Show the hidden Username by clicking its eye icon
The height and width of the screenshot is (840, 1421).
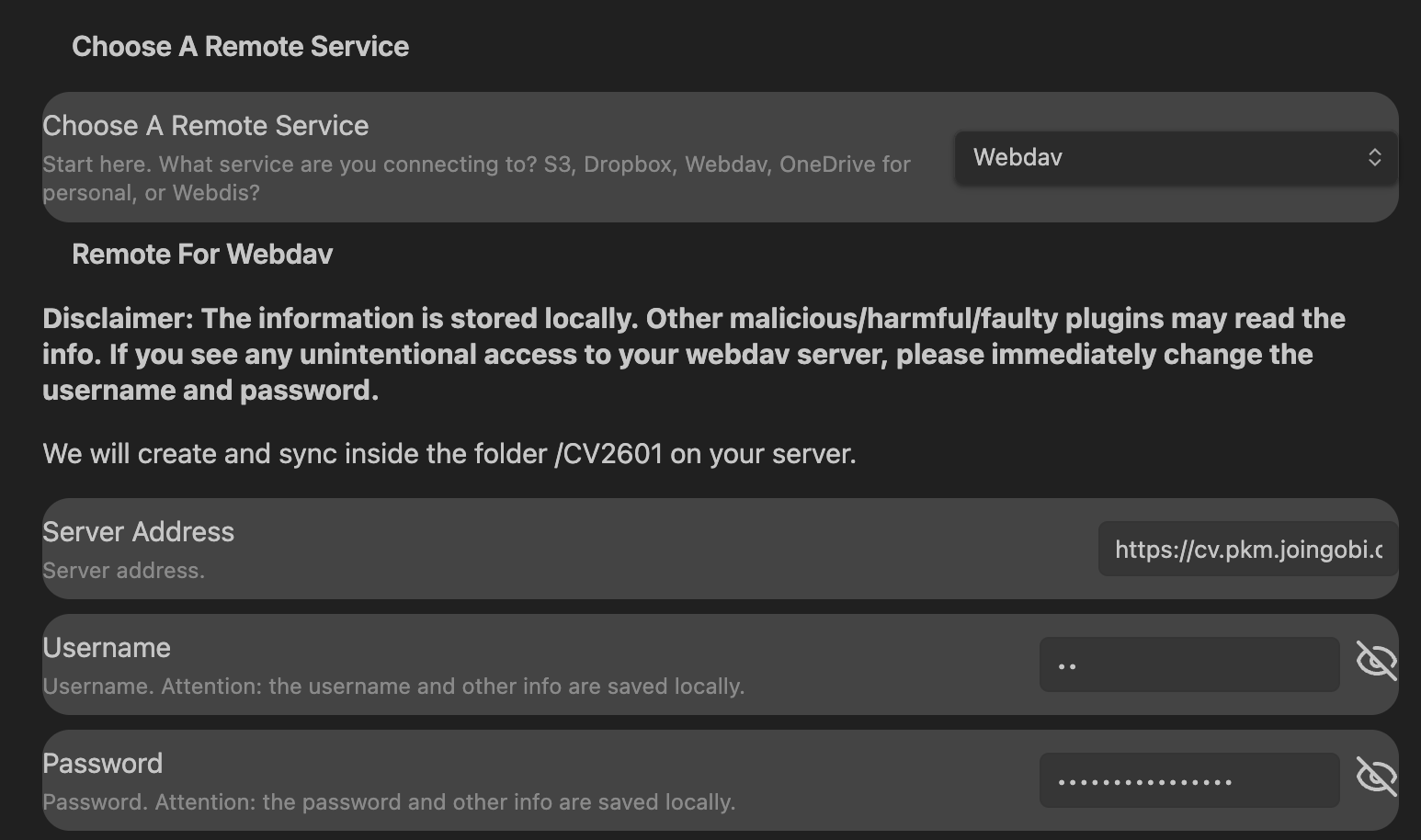(1377, 661)
